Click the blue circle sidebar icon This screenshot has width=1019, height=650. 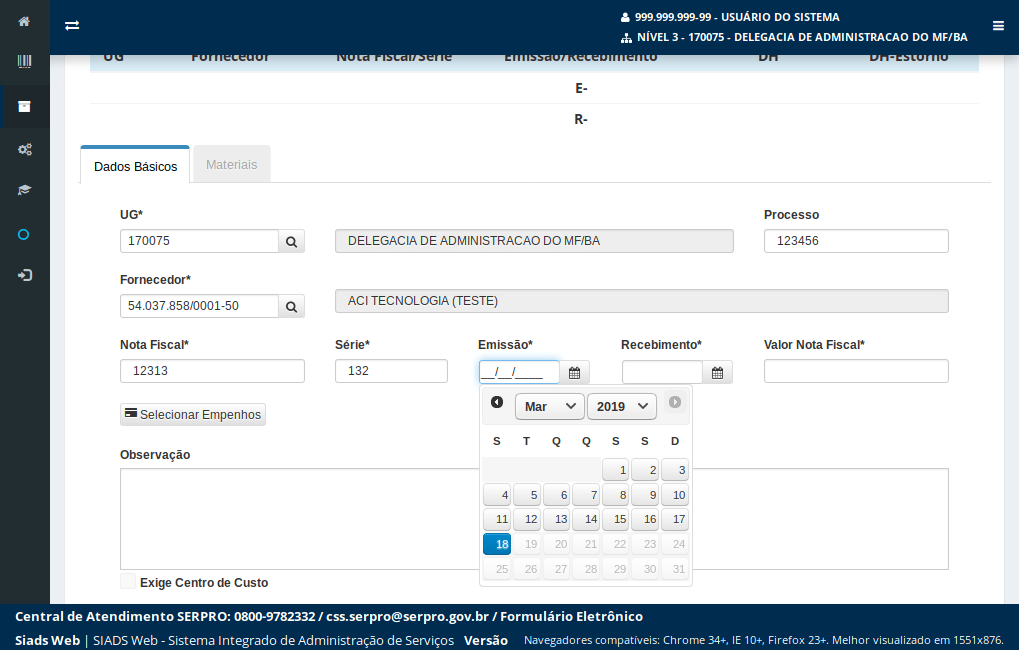[x=23, y=235]
